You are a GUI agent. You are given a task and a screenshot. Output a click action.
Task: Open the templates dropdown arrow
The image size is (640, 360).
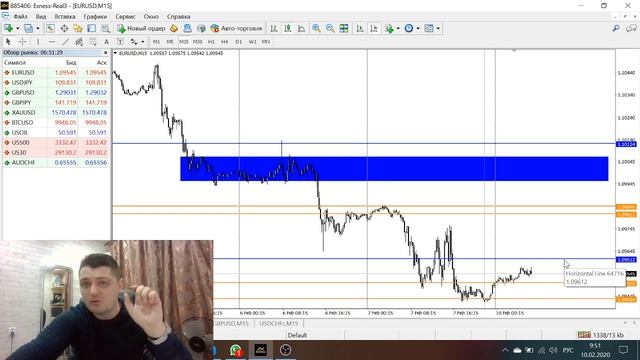point(438,28)
